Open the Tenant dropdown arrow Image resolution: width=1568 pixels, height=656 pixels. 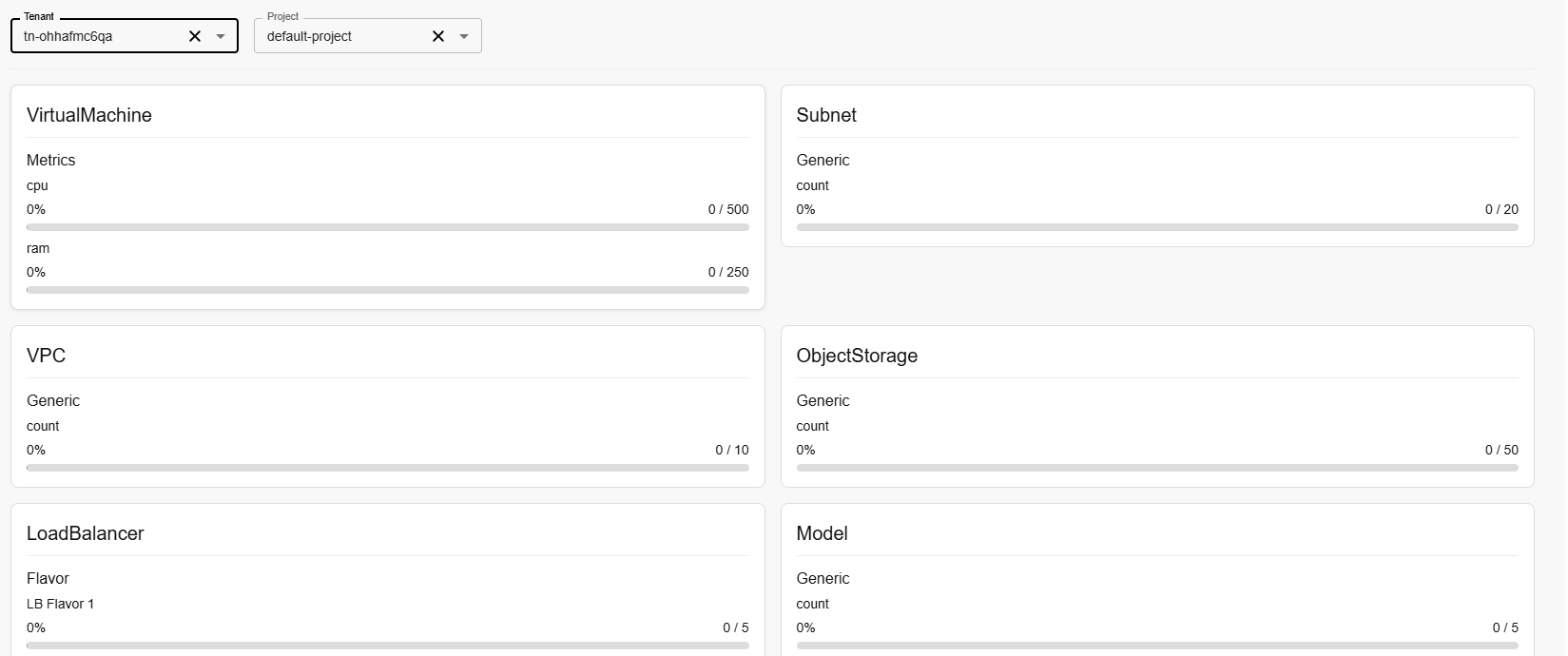coord(221,36)
